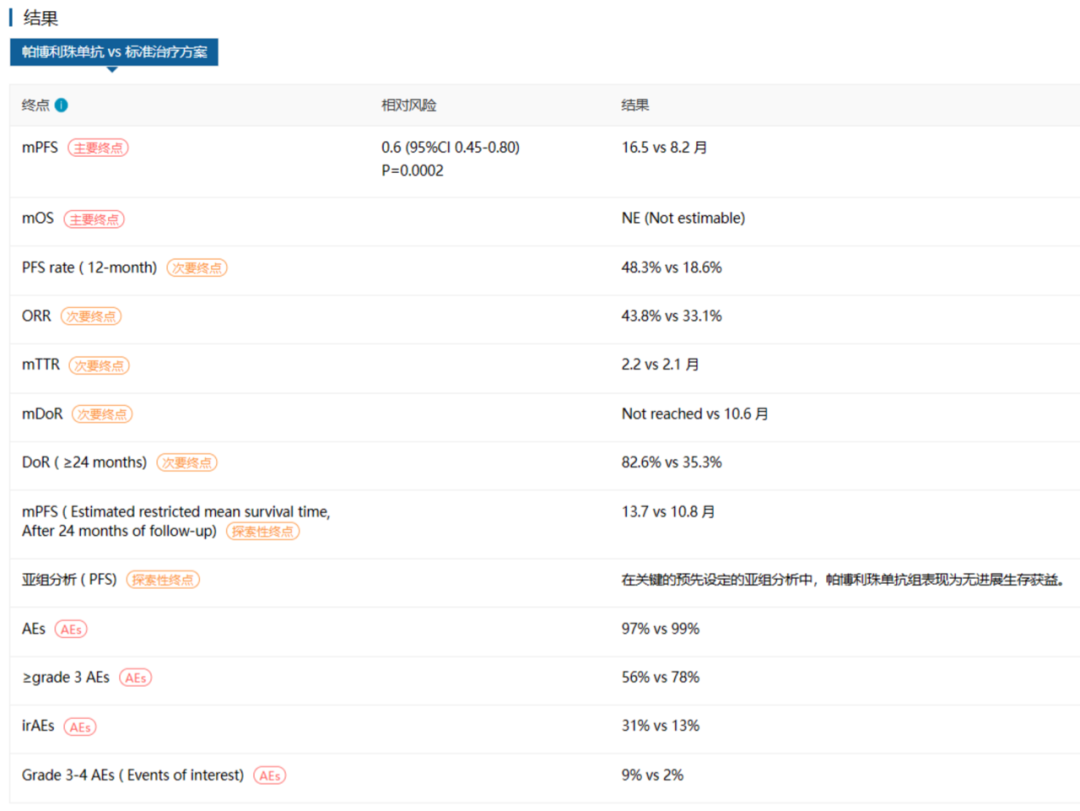This screenshot has height=811, width=1080.
Task: Click the 探索性终点 tag under restricted mean survival
Action: tap(263, 531)
